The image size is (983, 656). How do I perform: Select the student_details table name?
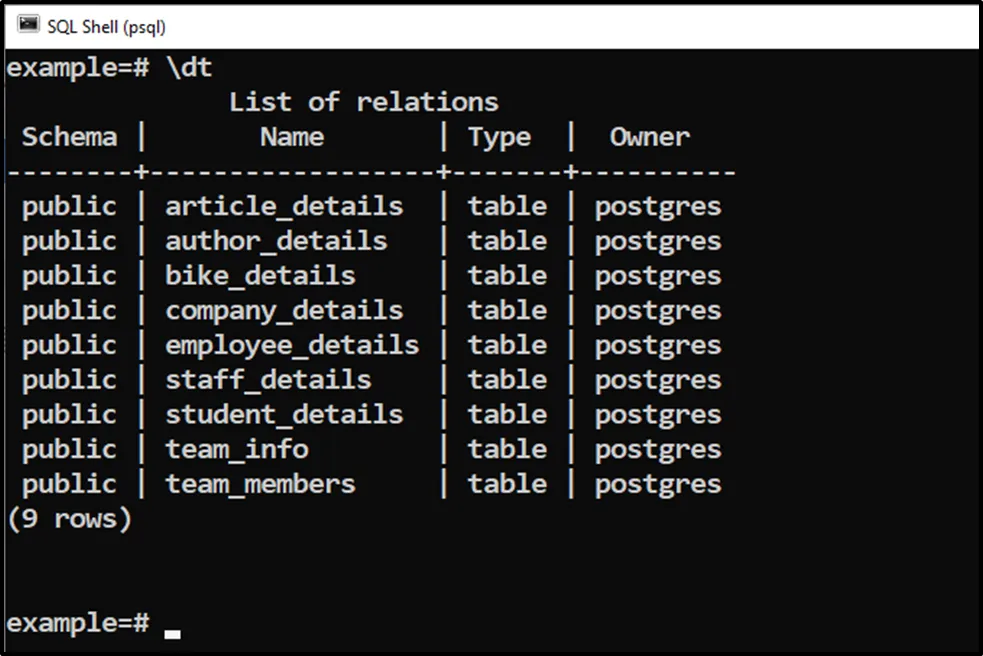coord(284,415)
